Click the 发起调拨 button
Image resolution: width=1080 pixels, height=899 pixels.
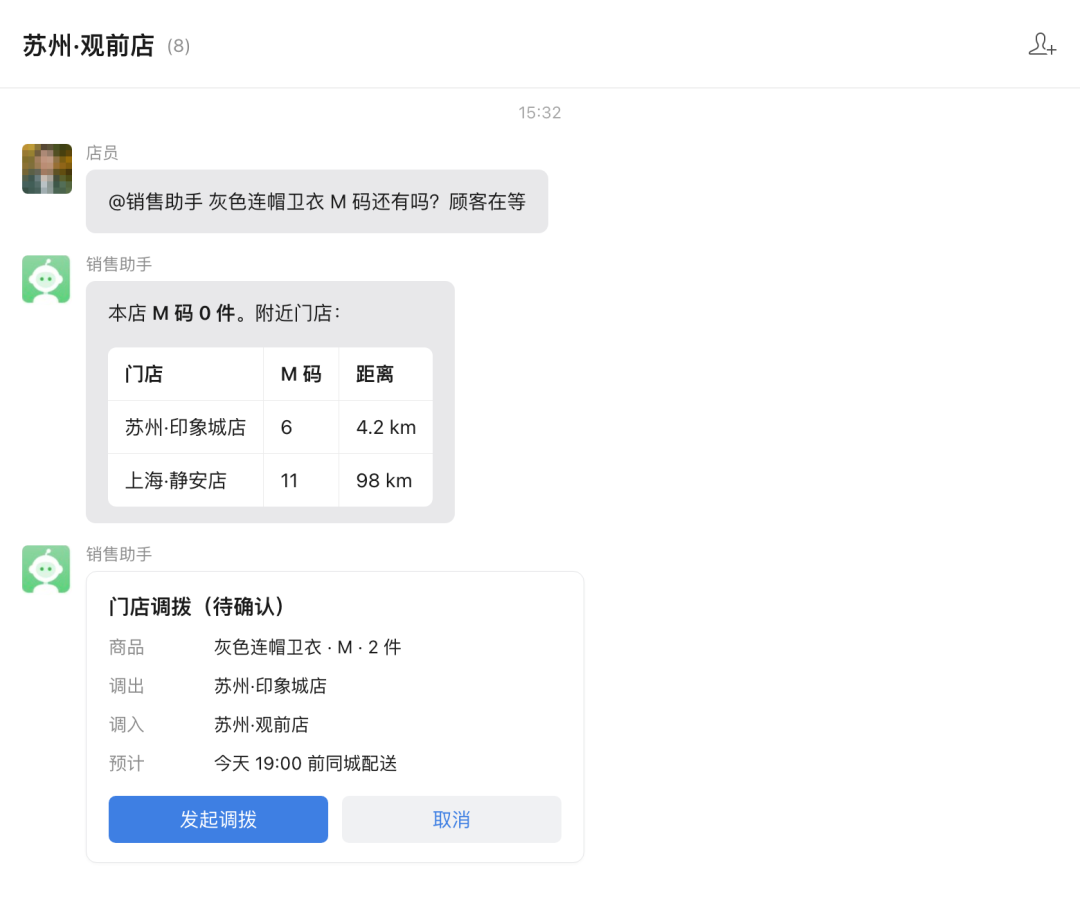(218, 819)
